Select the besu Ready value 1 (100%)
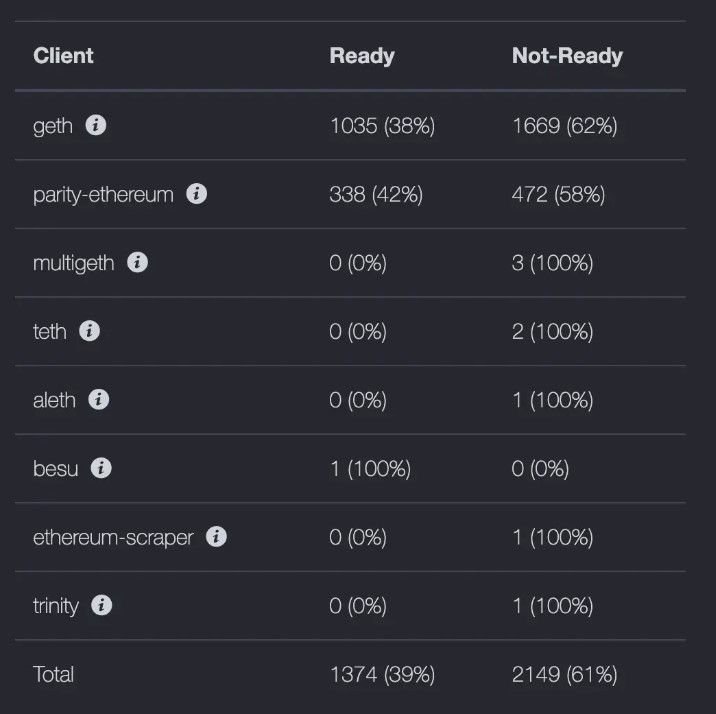Image resolution: width=716 pixels, height=714 pixels. (370, 469)
